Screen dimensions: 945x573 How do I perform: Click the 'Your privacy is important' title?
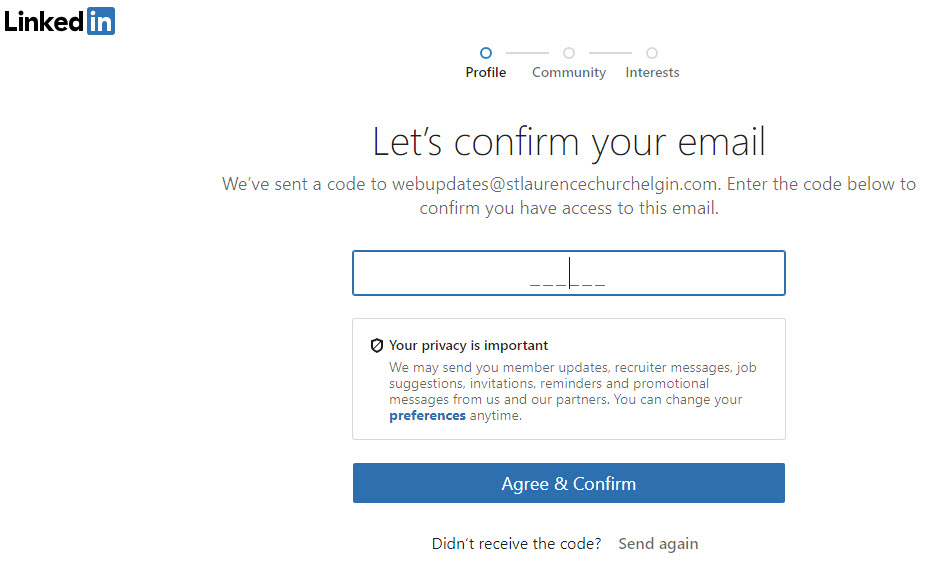(468, 345)
